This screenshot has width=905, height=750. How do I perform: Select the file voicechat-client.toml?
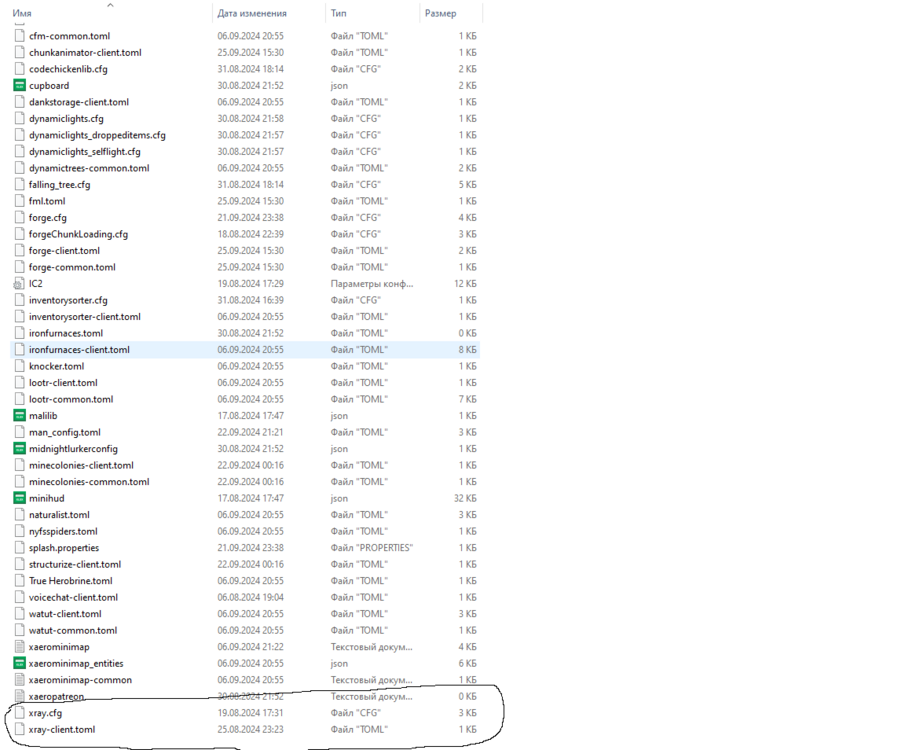tap(73, 598)
